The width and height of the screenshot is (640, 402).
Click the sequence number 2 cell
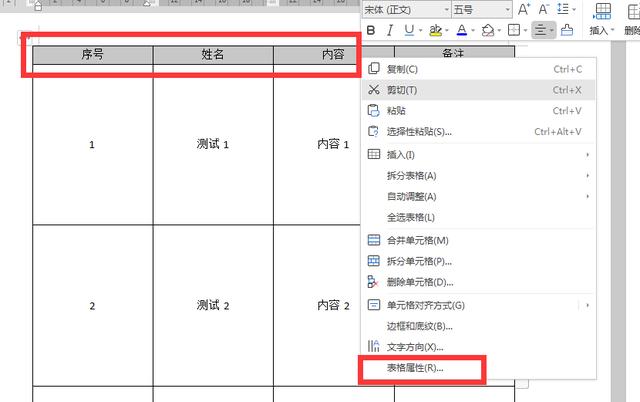[x=93, y=305]
